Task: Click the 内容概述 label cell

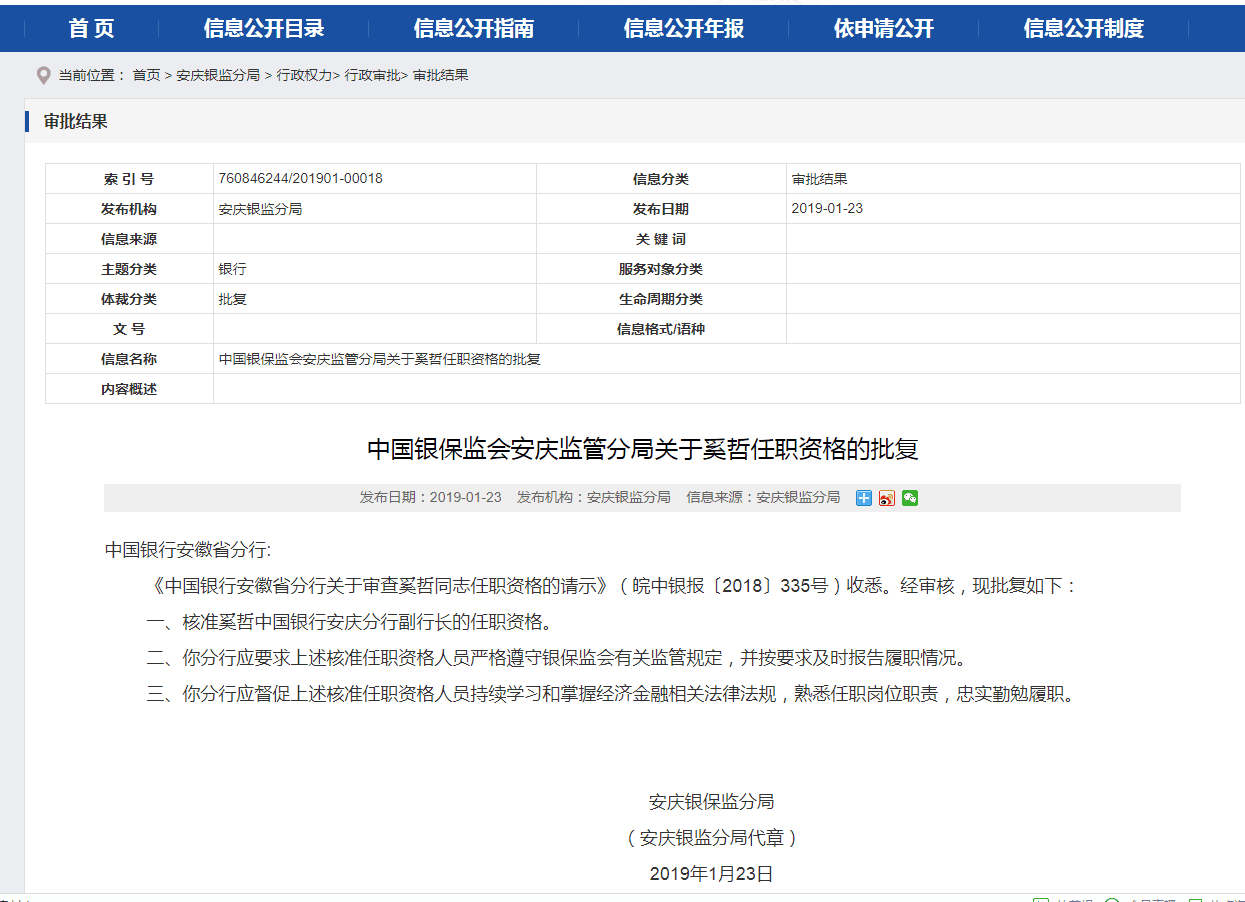Action: pyautogui.click(x=129, y=389)
